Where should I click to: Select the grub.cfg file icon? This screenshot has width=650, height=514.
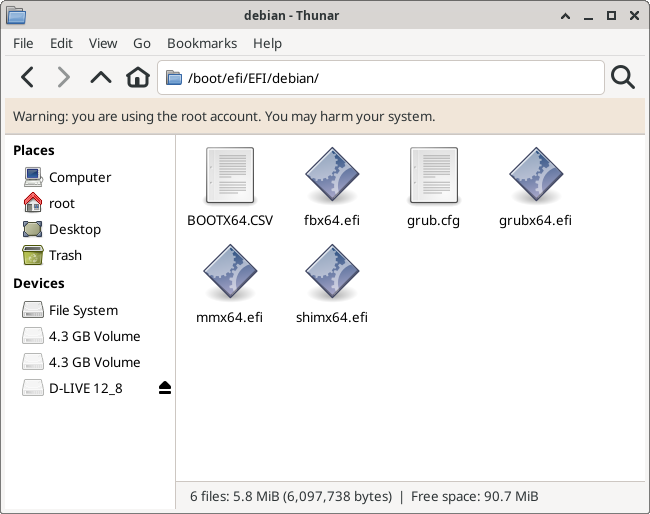point(434,175)
